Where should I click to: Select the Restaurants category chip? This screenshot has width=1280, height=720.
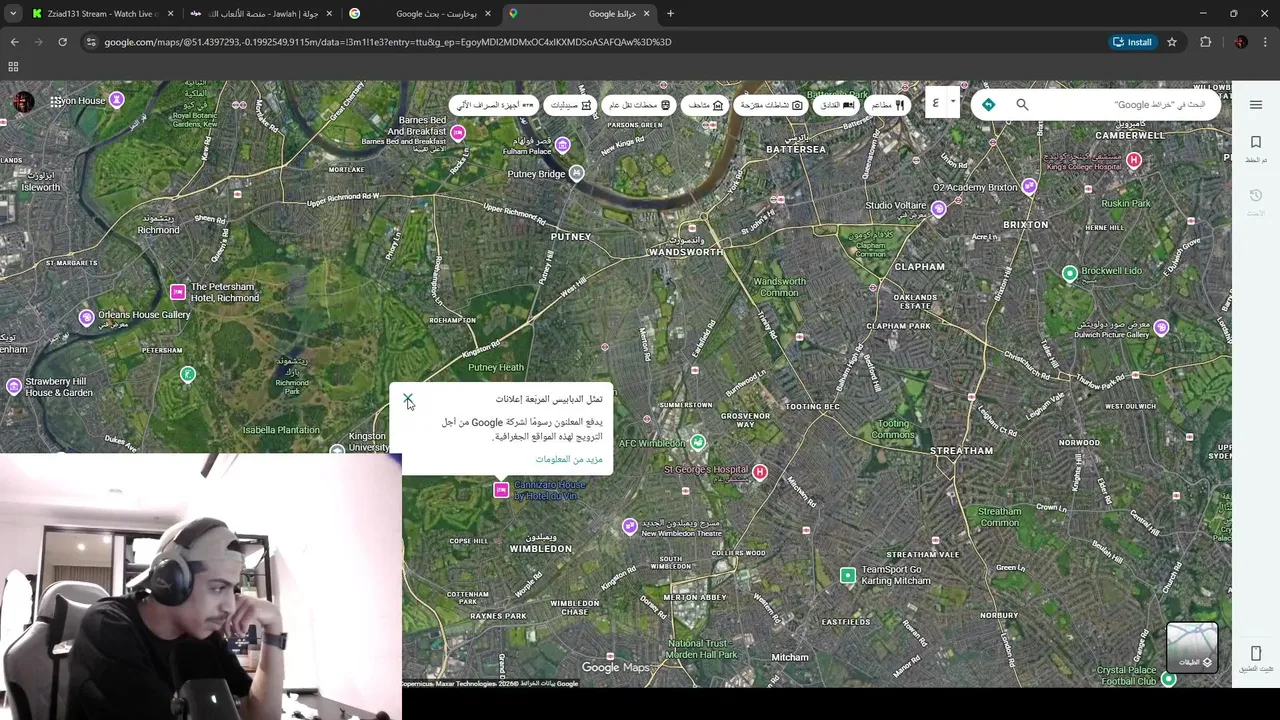click(x=888, y=105)
